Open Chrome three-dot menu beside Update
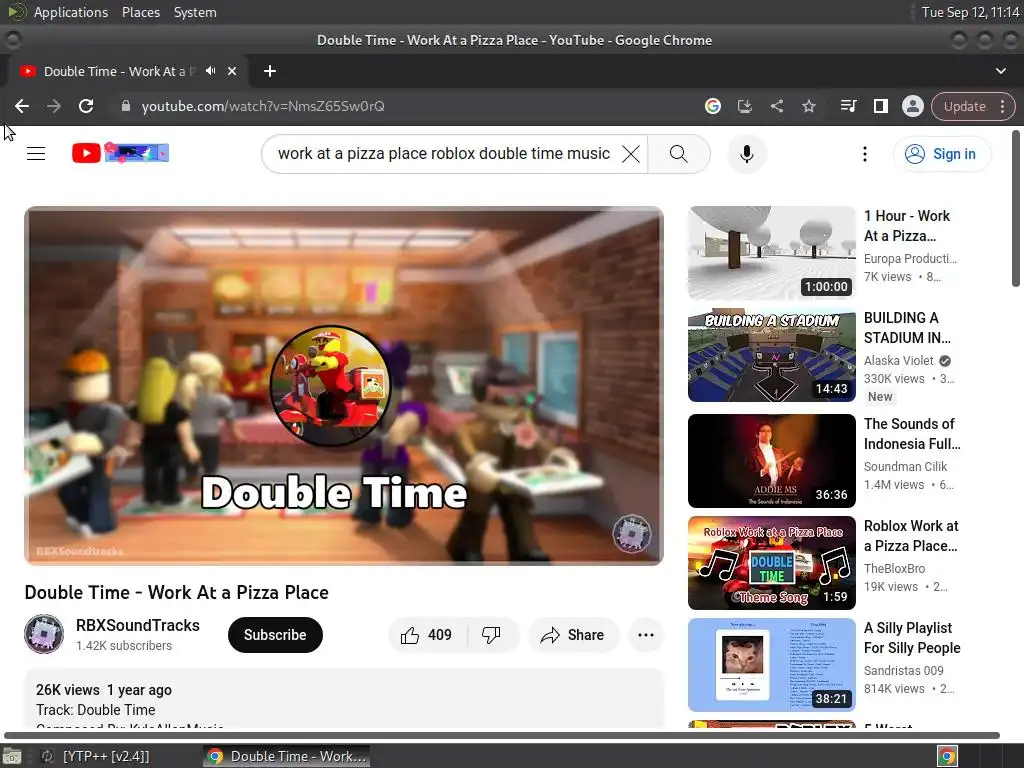Viewport: 1024px width, 768px height. [1002, 106]
